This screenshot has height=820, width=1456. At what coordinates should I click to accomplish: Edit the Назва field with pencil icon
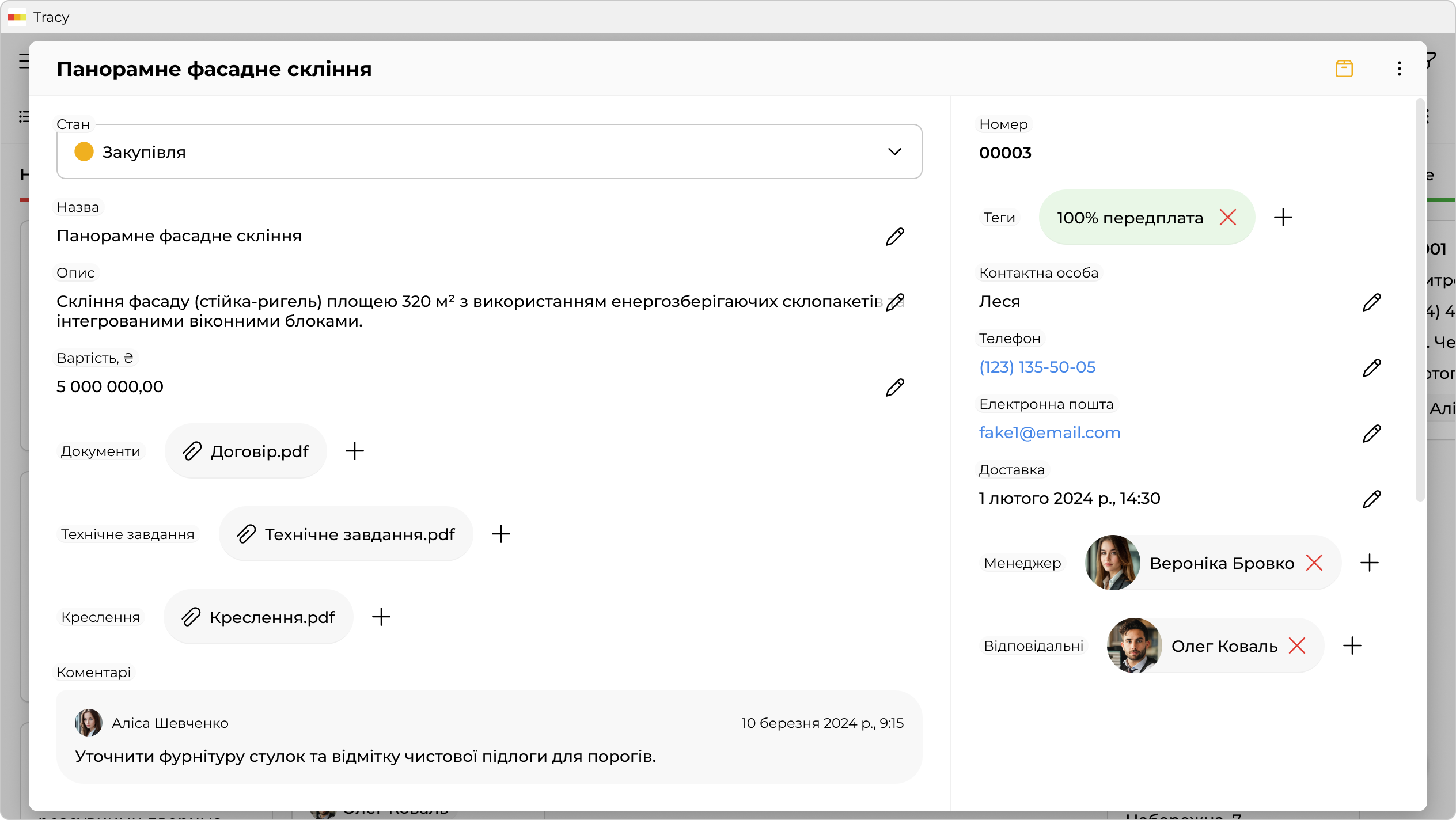(894, 237)
